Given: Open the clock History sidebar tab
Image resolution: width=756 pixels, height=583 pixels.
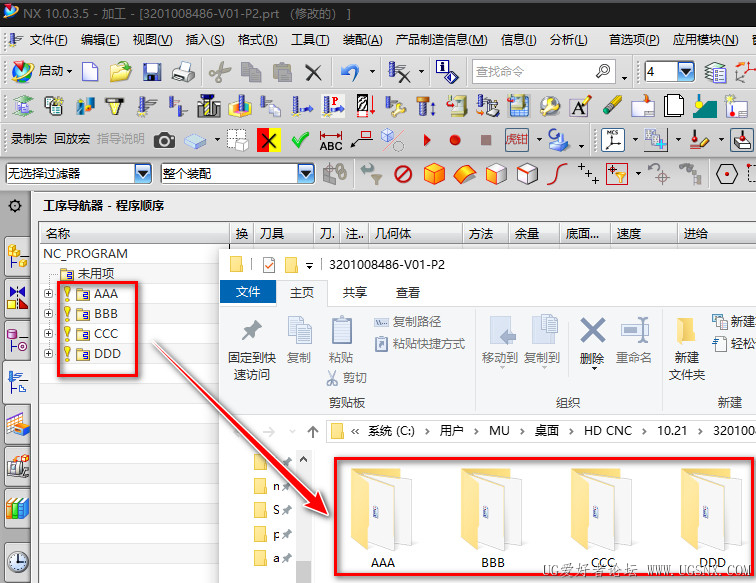Looking at the screenshot, I should pyautogui.click(x=17, y=561).
